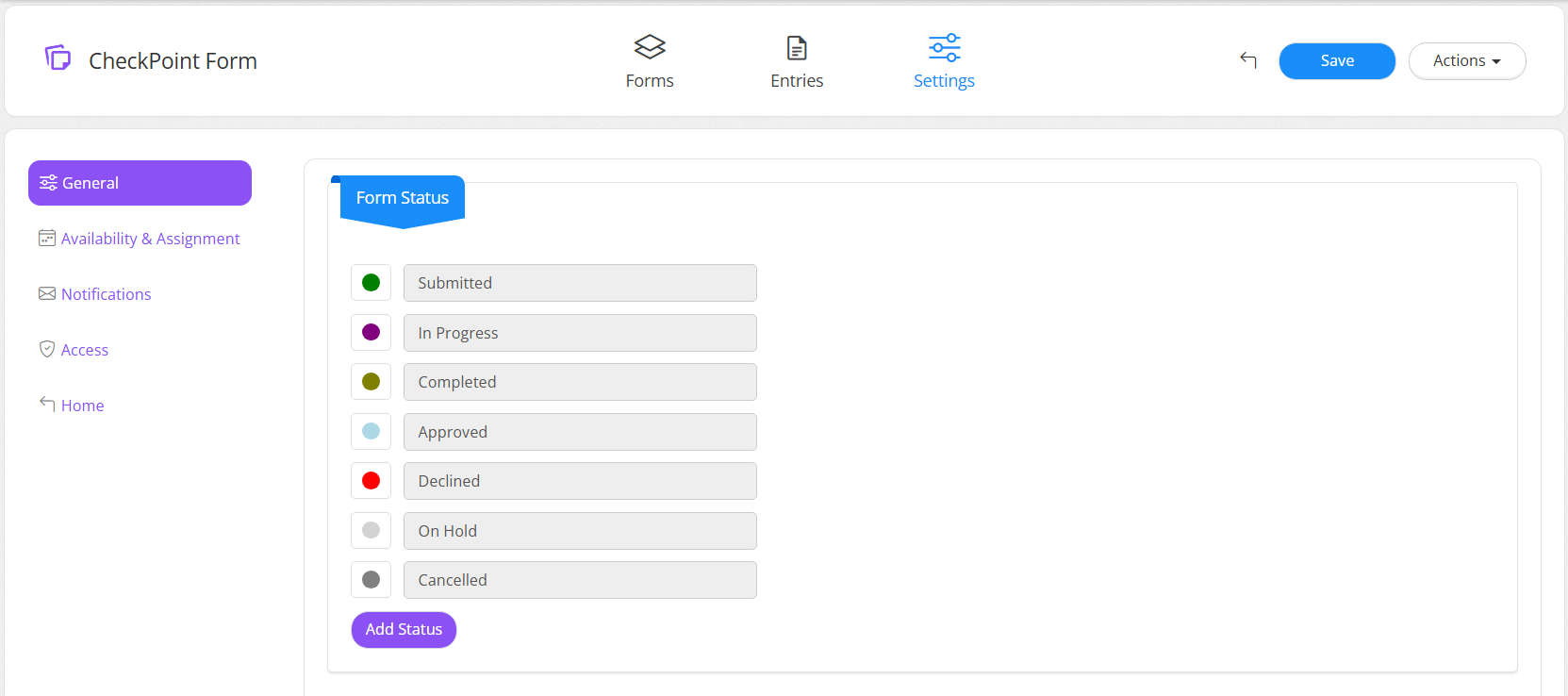The image size is (1568, 696).
Task: Open Forms via the stacked layers icon
Action: (650, 47)
